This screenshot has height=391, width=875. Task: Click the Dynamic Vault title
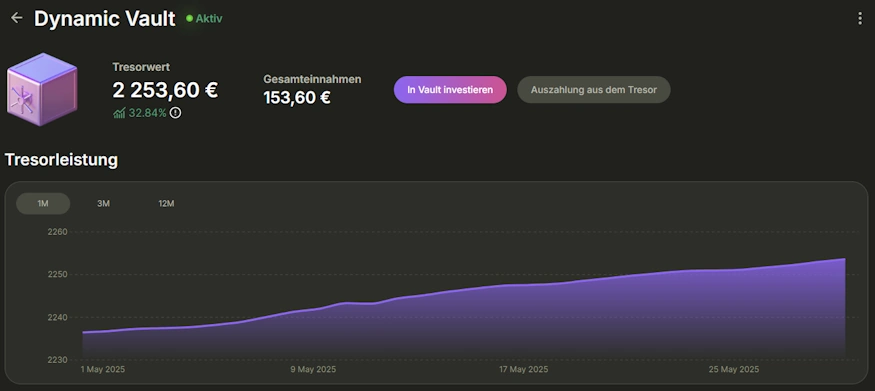(104, 18)
